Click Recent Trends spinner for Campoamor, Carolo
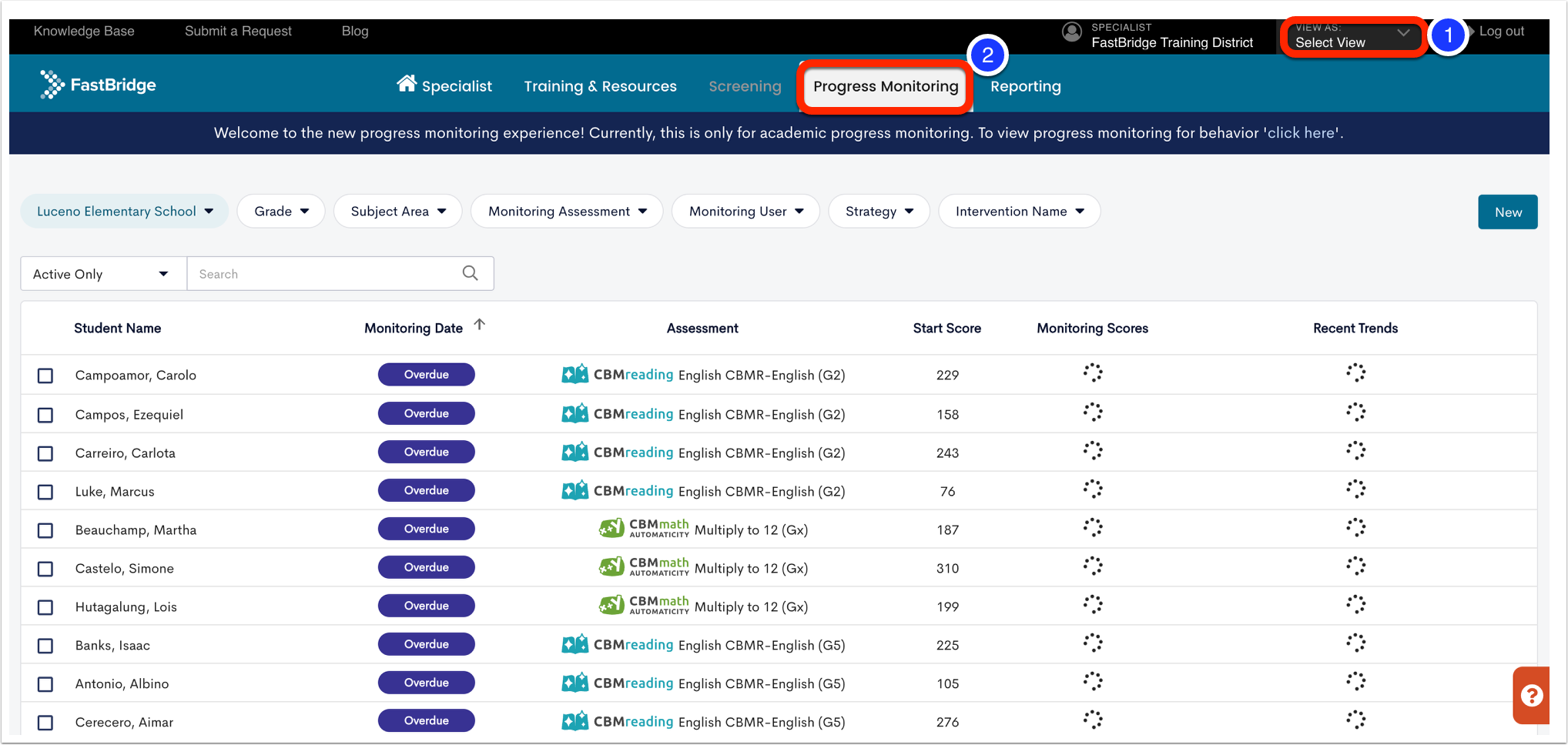Viewport: 1568px width, 745px height. 1355,373
